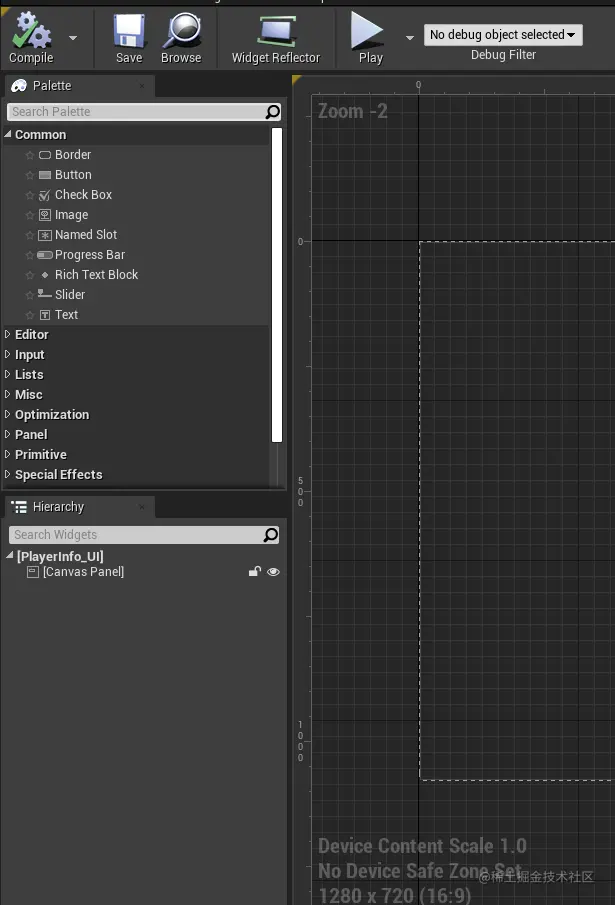Start Play in editor

[370, 39]
